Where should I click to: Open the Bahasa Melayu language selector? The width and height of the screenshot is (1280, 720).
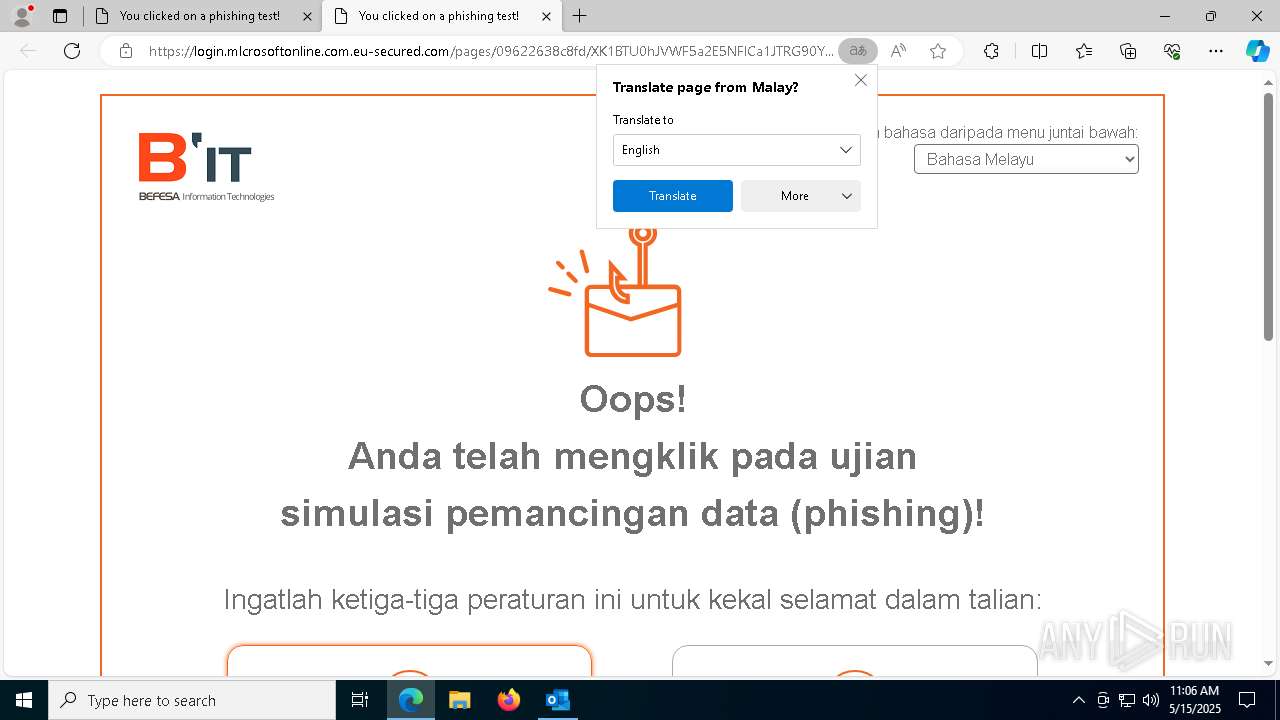1026,159
